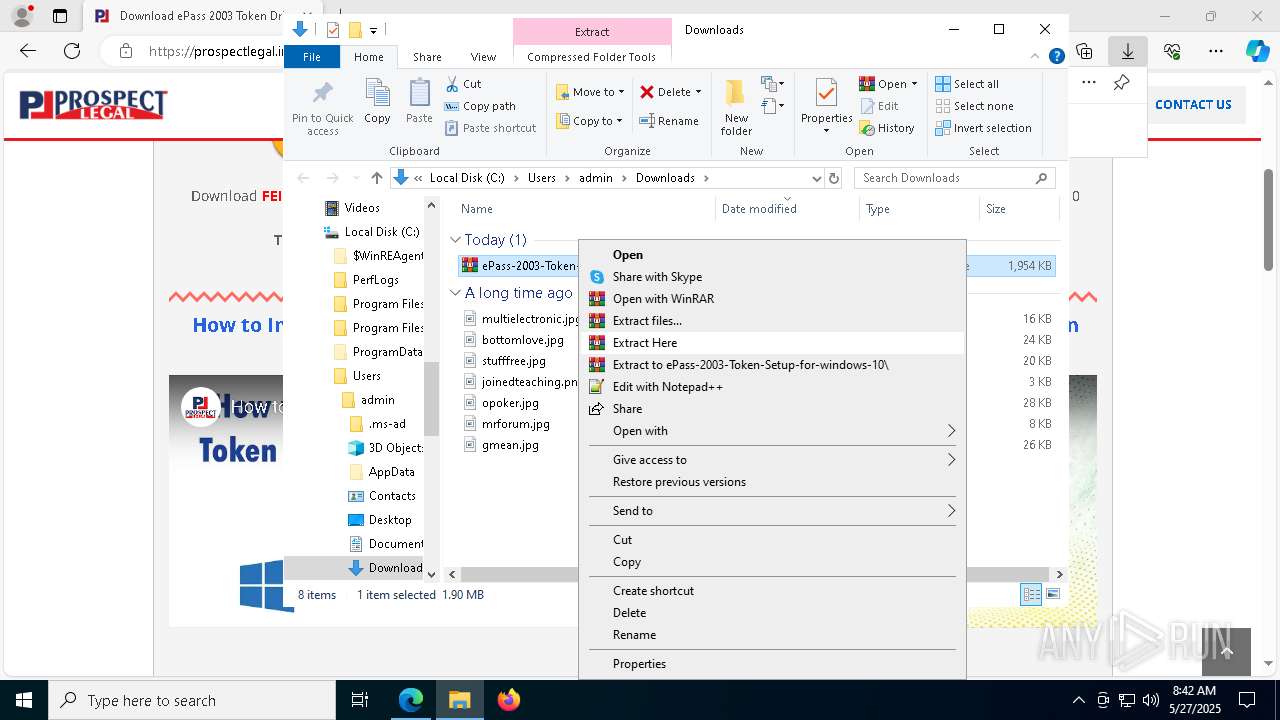This screenshot has width=1280, height=720.
Task: Click the Properties ribbon icon
Action: (x=826, y=107)
